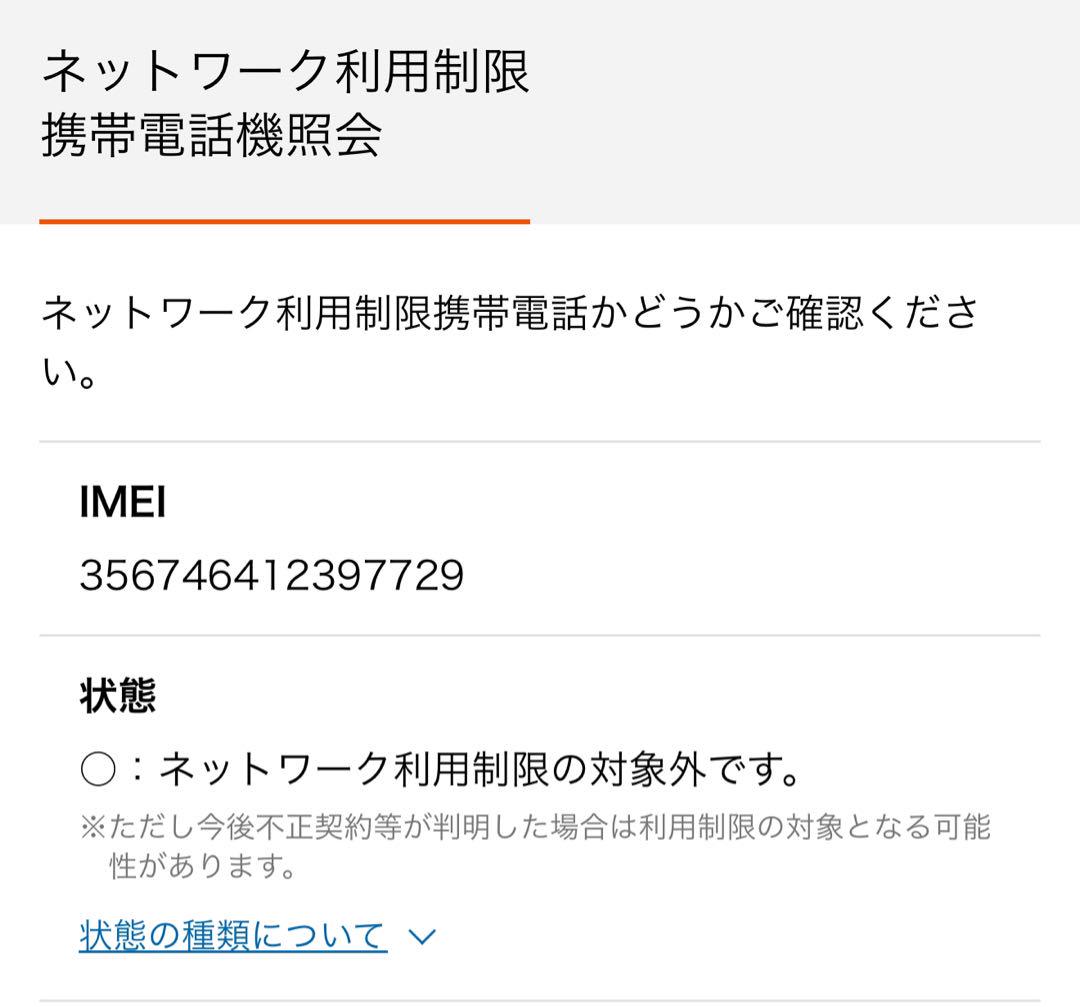Click the title's second line 携帯電話機照会
1080x1007 pixels.
pos(211,135)
